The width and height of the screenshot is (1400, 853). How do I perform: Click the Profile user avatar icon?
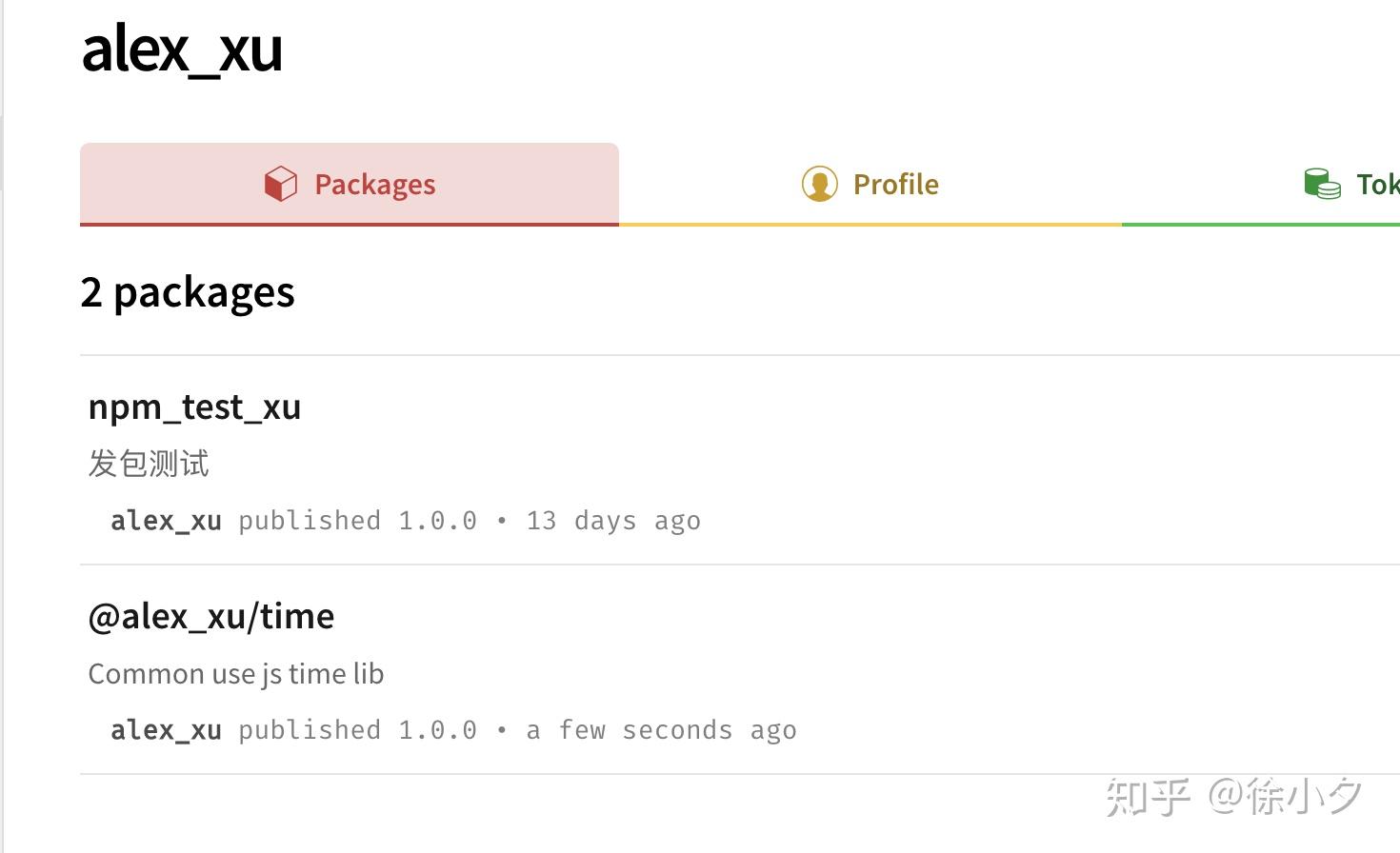tap(819, 184)
